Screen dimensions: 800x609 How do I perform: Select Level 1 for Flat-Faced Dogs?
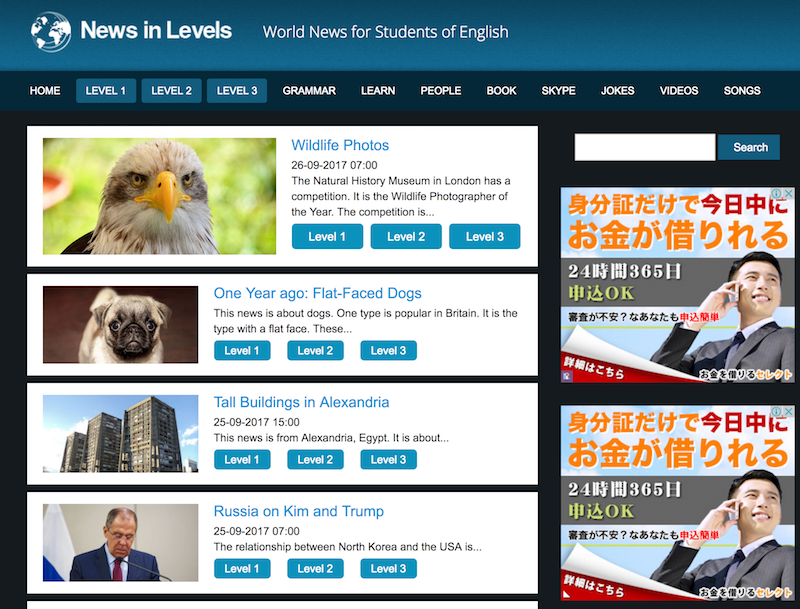point(242,350)
